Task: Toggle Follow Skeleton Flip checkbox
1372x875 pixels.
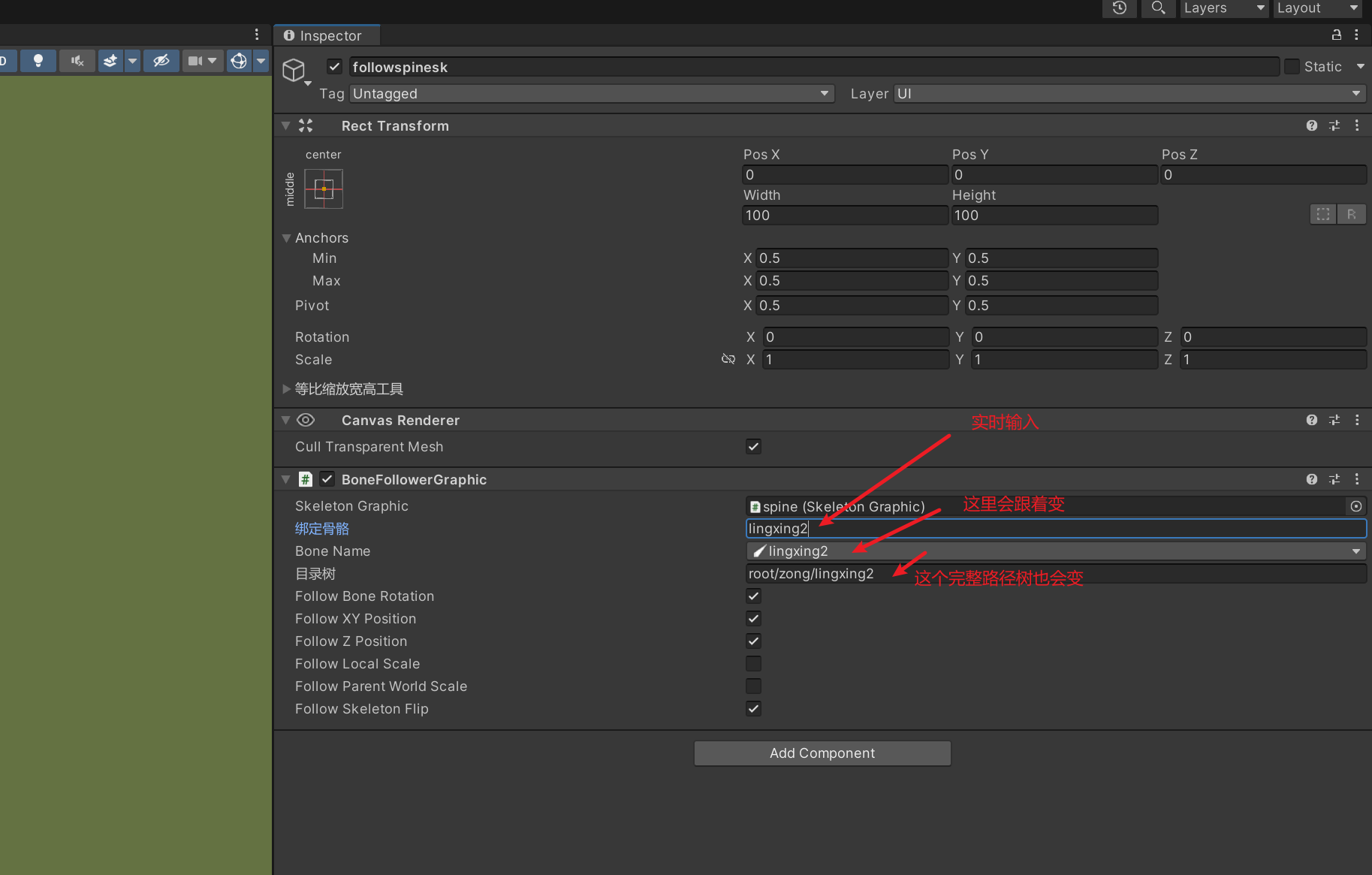Action: 753,709
